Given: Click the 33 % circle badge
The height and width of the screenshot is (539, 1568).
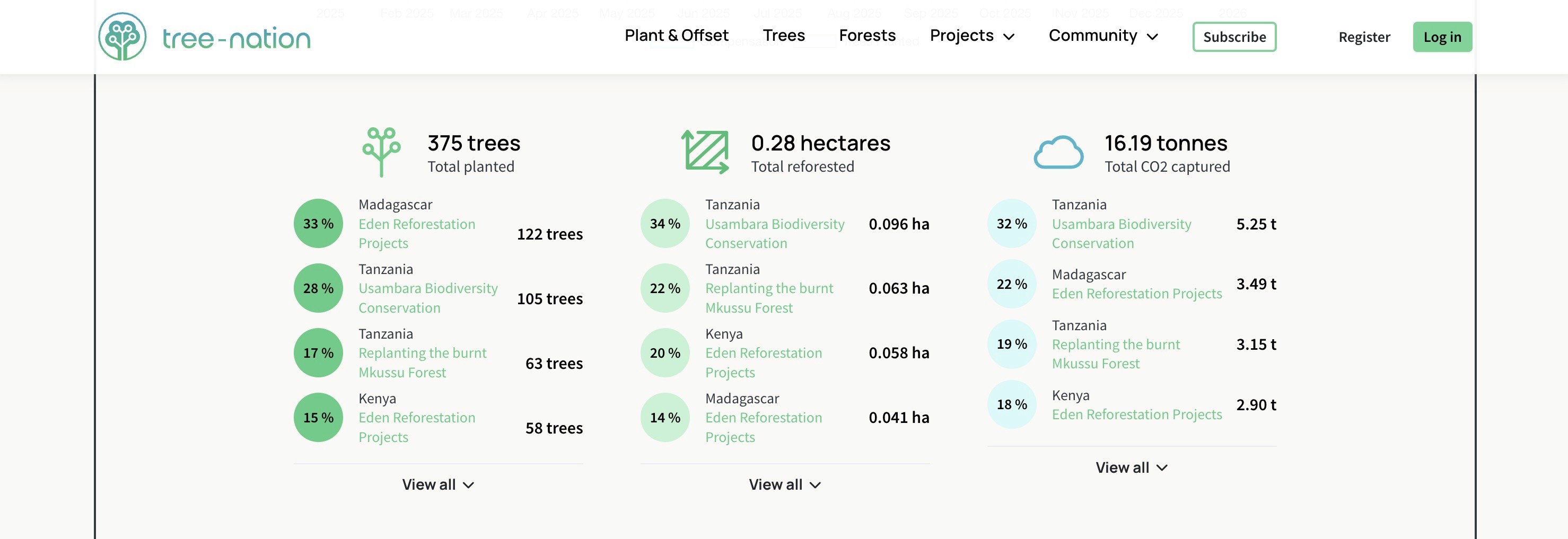Looking at the screenshot, I should coord(318,224).
